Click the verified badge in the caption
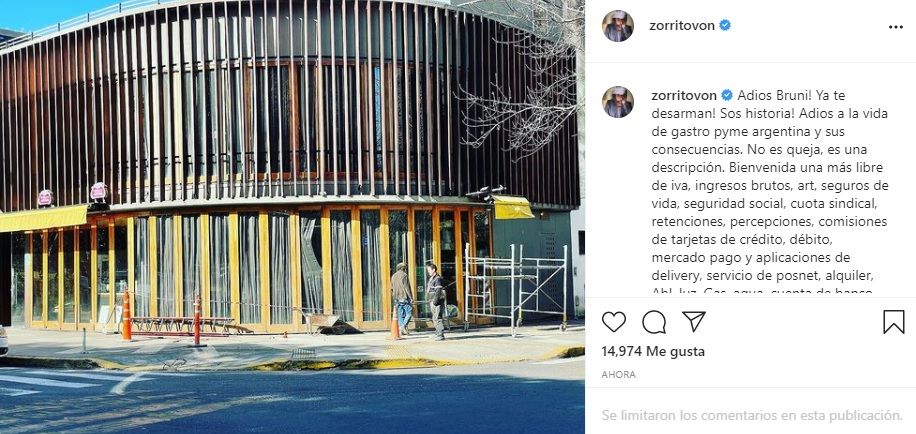 click(727, 95)
